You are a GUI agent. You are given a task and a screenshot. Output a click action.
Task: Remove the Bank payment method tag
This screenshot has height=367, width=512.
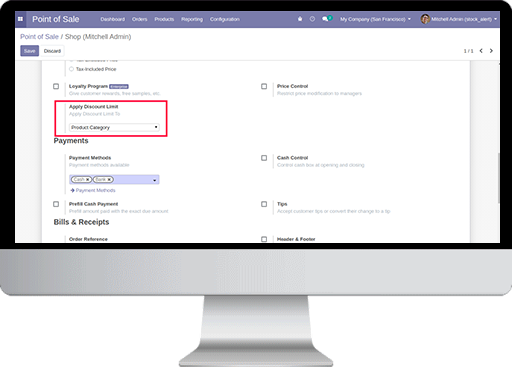tap(109, 180)
